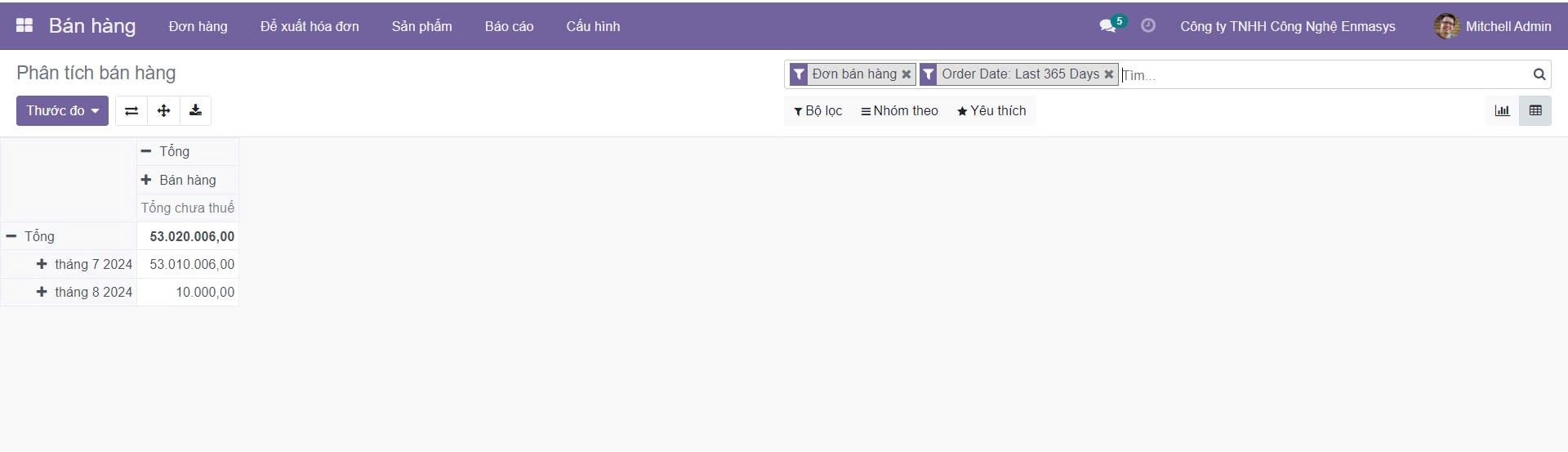The width and height of the screenshot is (1568, 452).
Task: Remove the Order Date filter tag
Action: [1108, 74]
